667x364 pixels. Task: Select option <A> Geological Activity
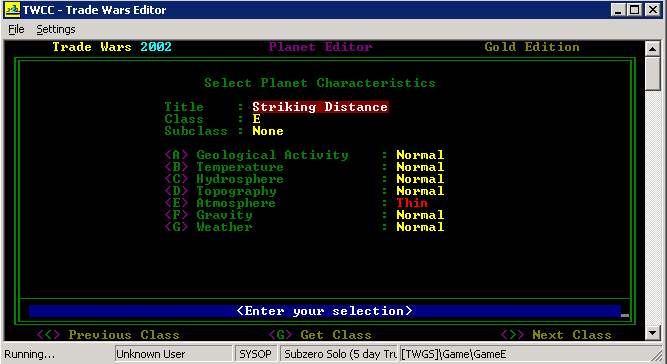[257, 155]
